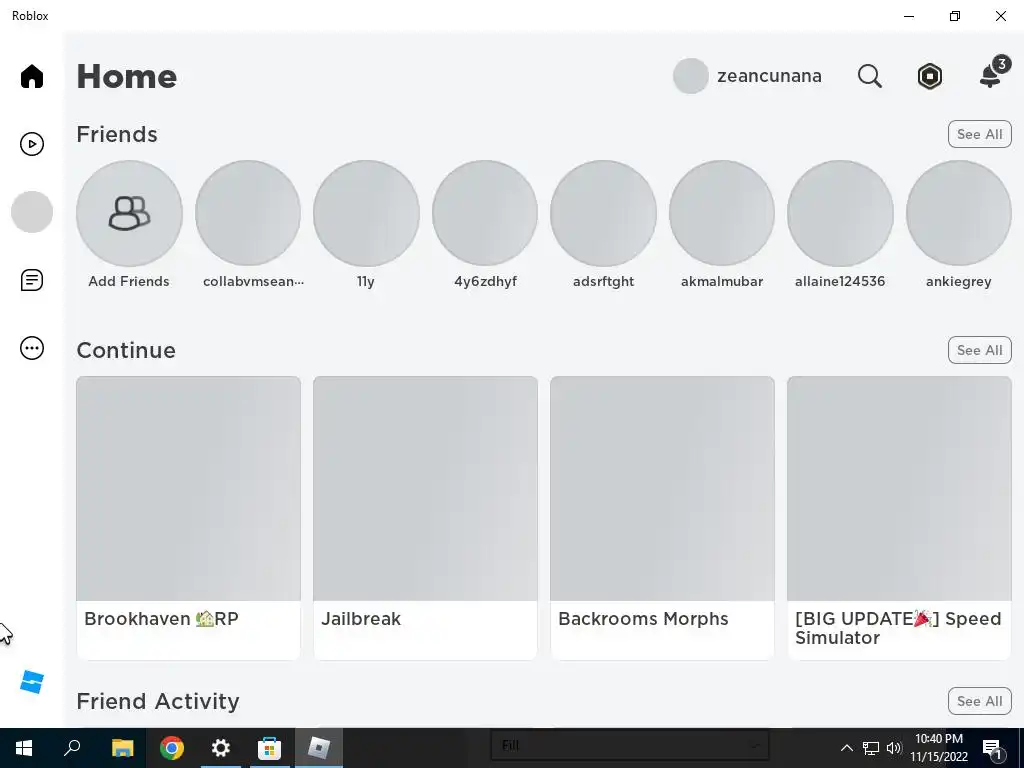See All friends
This screenshot has height=768, width=1024.
click(x=979, y=134)
